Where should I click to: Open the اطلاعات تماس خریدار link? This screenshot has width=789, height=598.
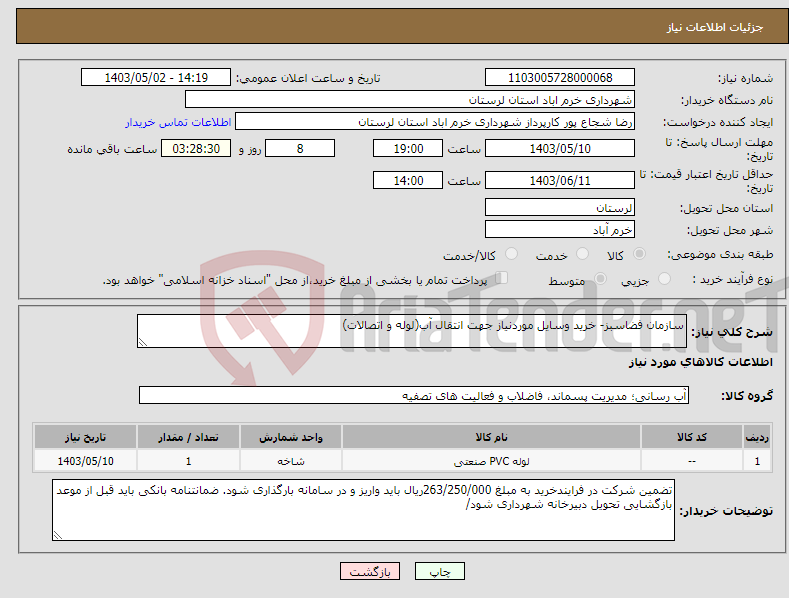[178, 122]
